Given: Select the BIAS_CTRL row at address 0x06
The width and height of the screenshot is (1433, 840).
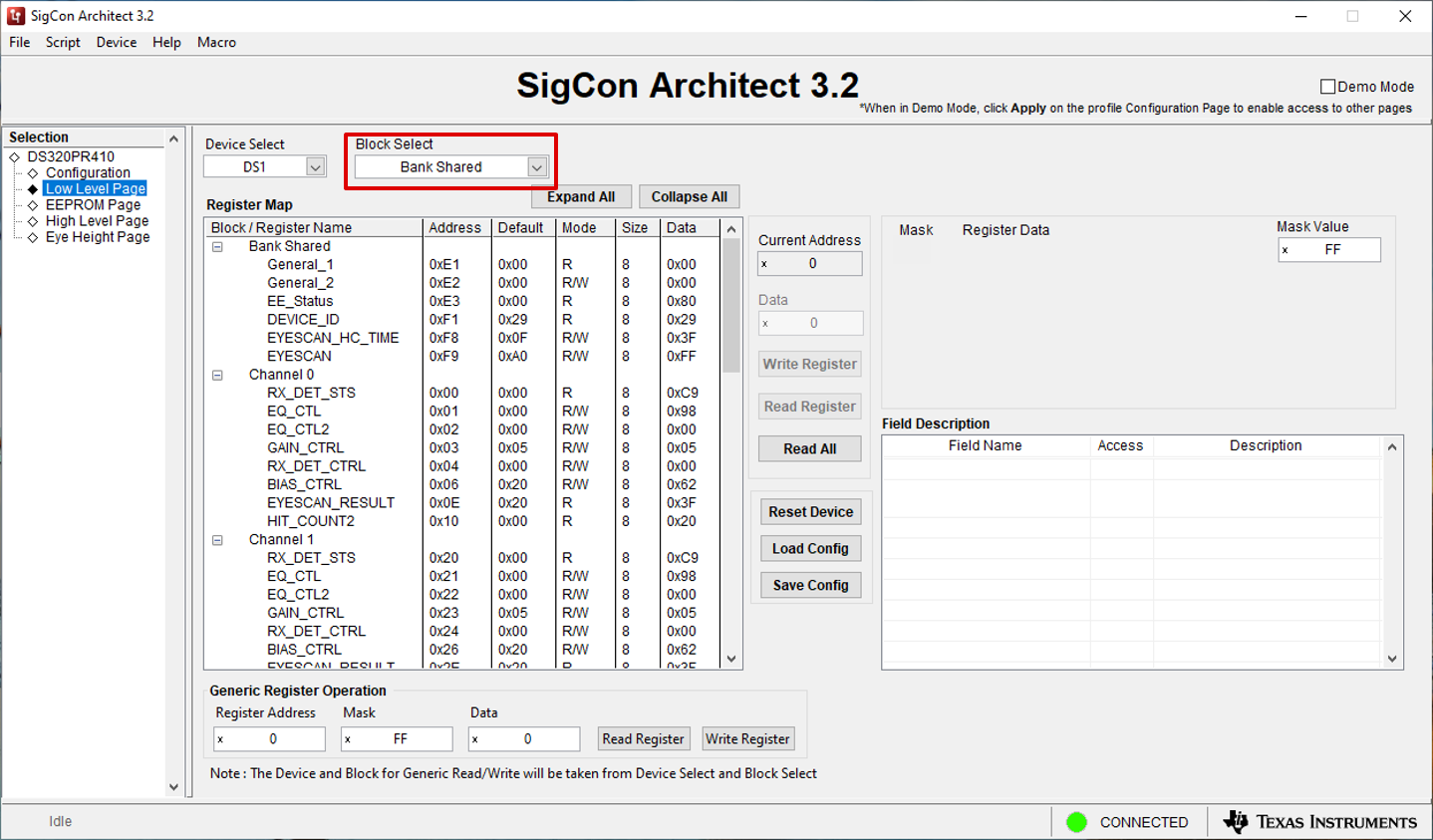Looking at the screenshot, I should point(463,484).
